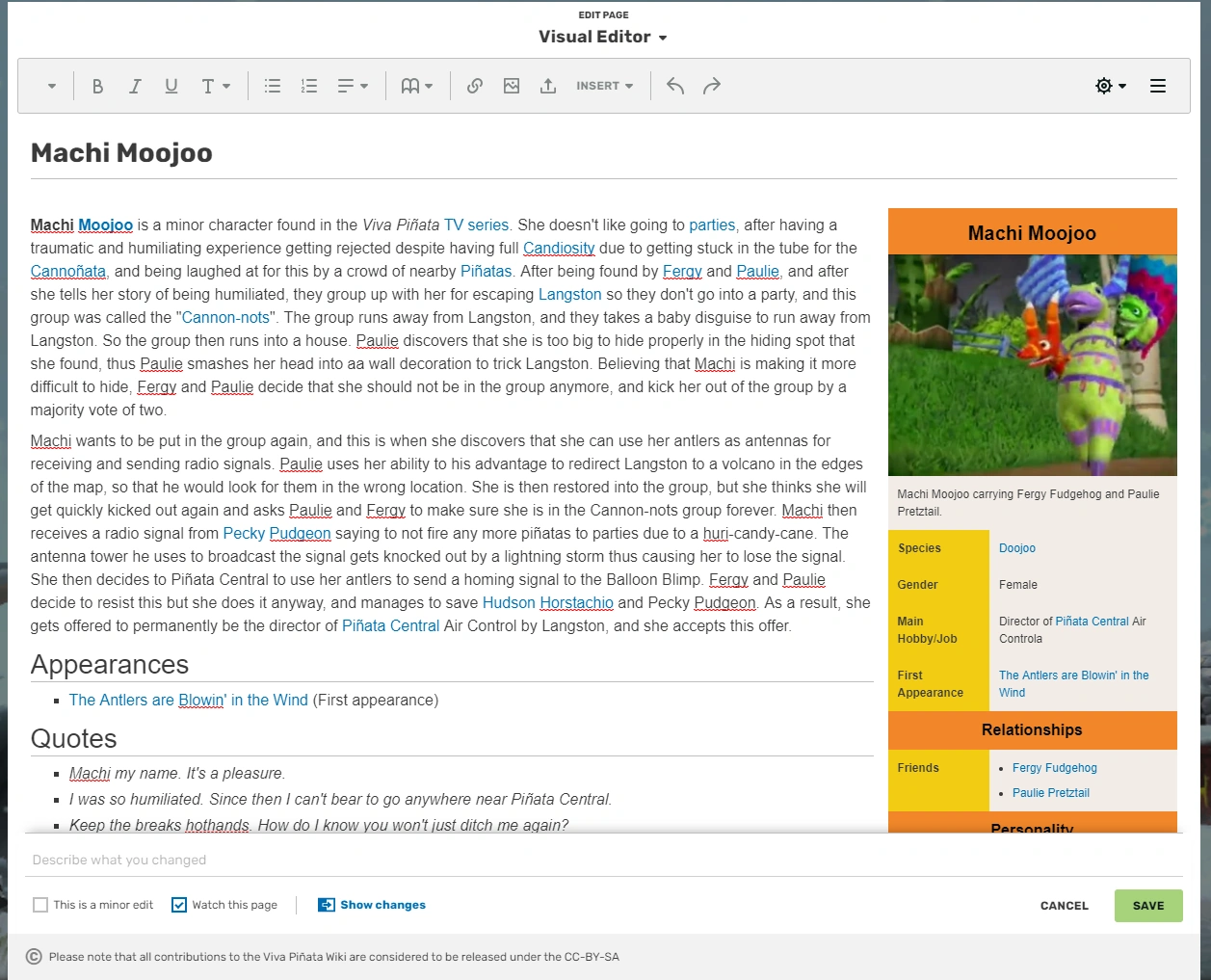Click Show changes link
1211x980 pixels.
click(x=372, y=905)
